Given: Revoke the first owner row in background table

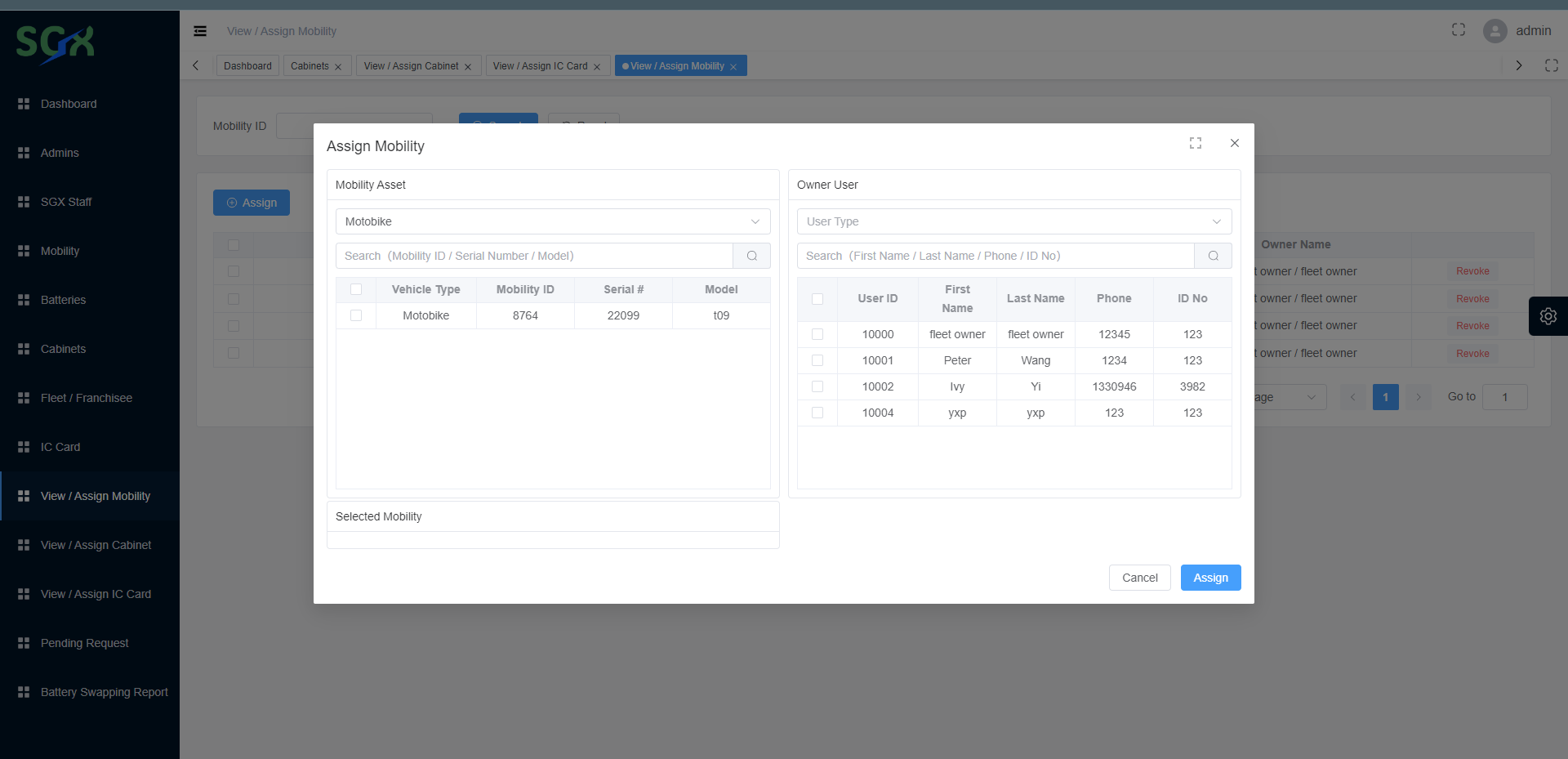Looking at the screenshot, I should click(1472, 271).
